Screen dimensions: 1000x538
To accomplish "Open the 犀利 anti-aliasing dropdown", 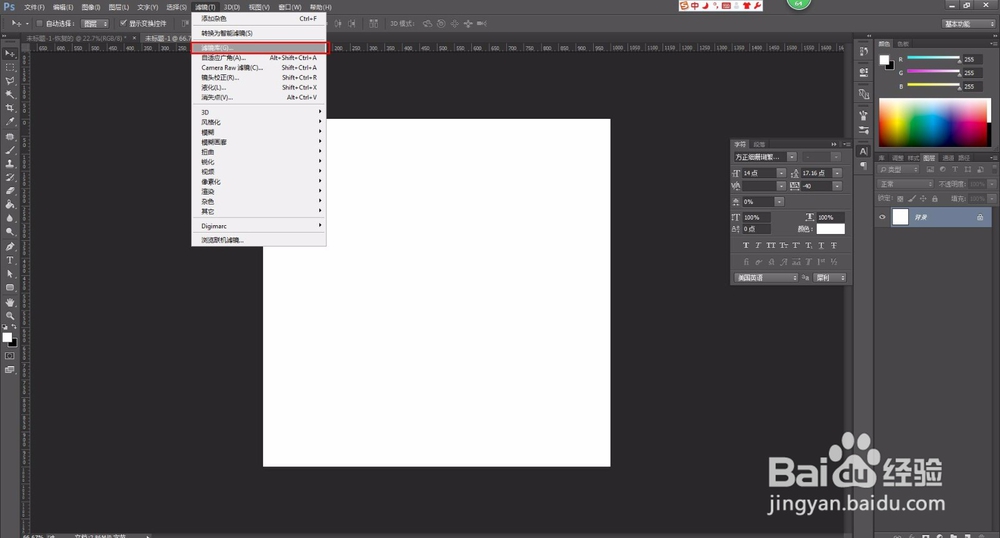I will 830,278.
